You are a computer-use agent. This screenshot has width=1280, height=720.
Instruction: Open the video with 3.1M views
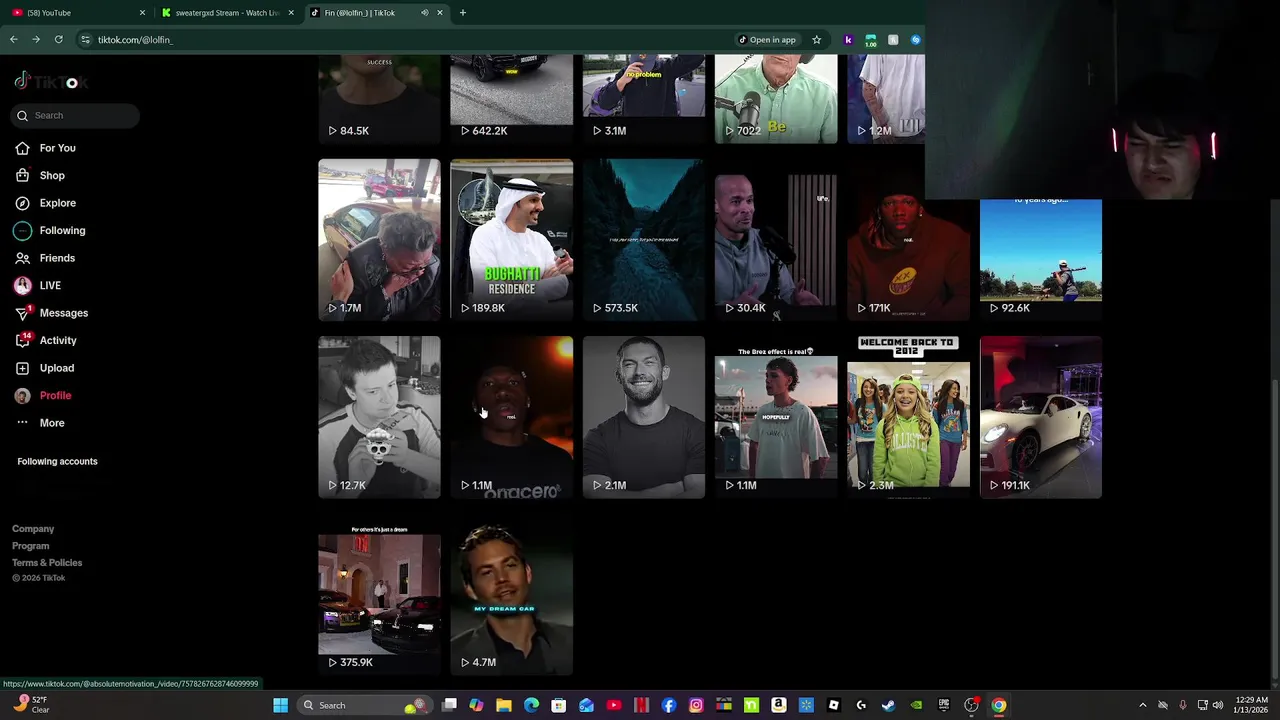click(644, 99)
